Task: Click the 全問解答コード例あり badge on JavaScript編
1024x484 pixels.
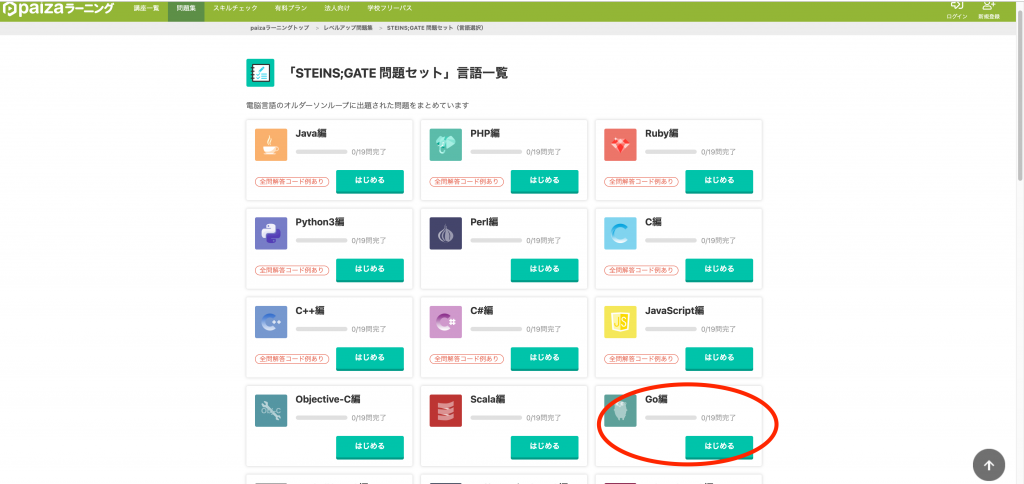Action: pyautogui.click(x=641, y=359)
